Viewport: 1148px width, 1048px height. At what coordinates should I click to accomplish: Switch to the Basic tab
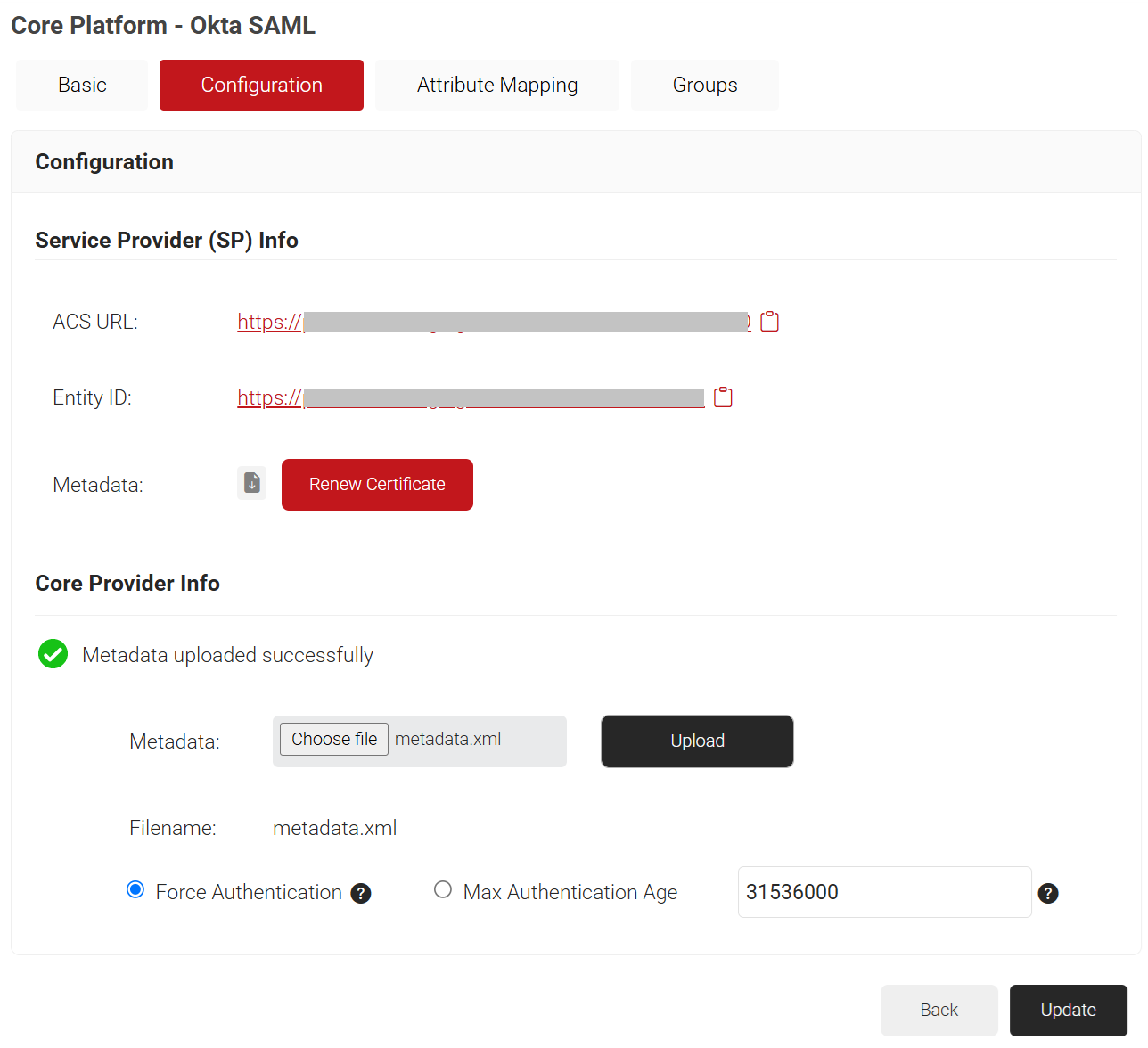pyautogui.click(x=82, y=85)
